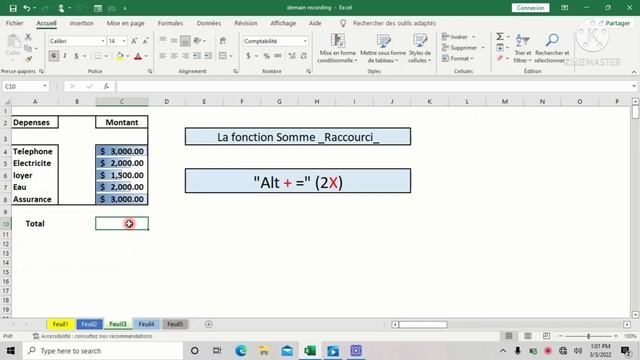Expand the Name Box C10 dropdown
This screenshot has height=360, width=640.
[x=44, y=86]
